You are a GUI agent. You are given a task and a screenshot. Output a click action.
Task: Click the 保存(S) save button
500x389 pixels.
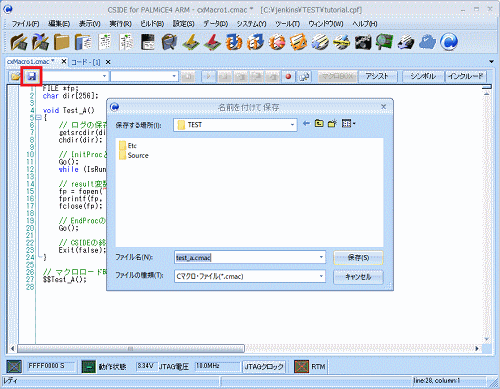(358, 258)
